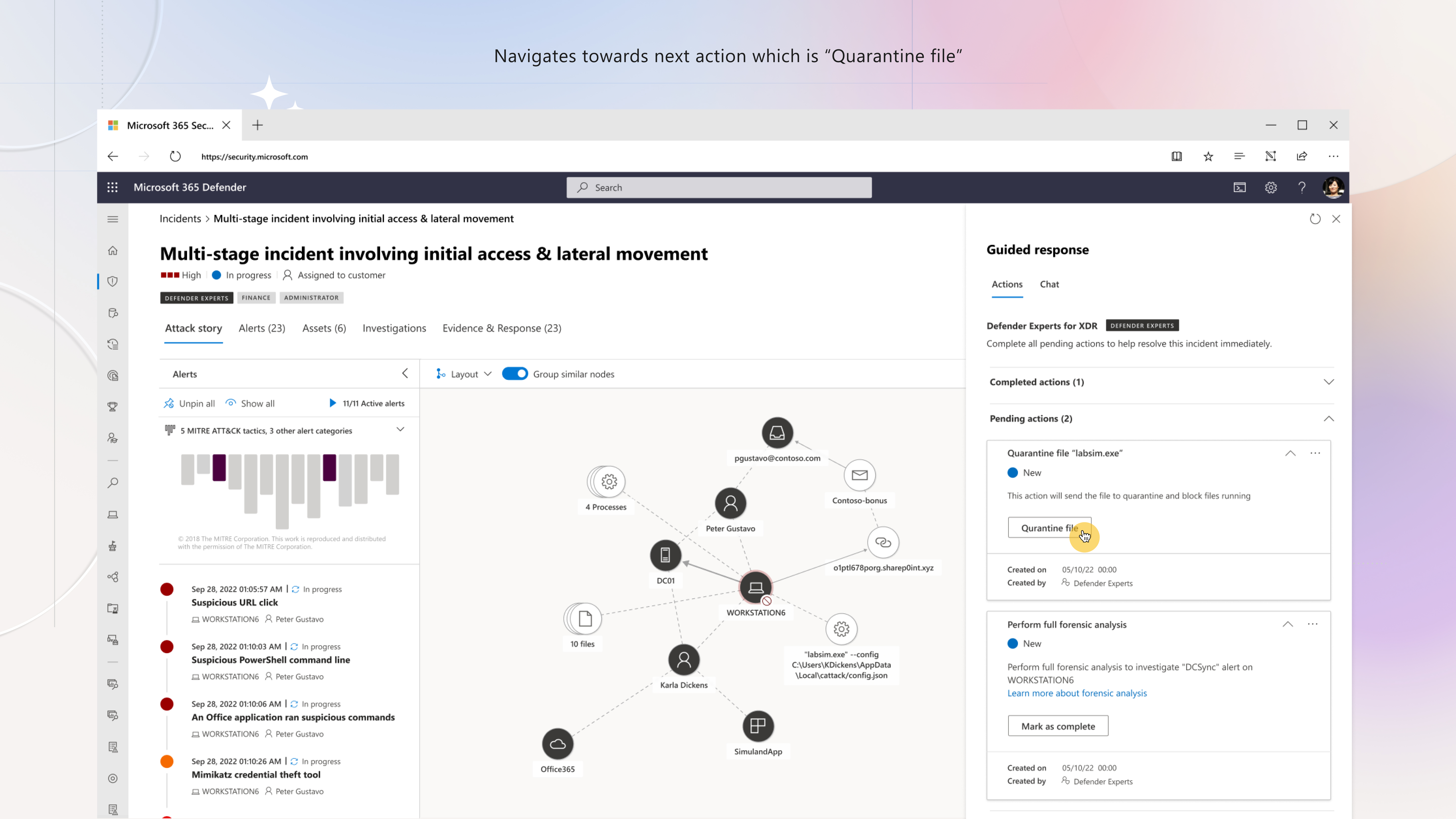Select the 10 files node
This screenshot has width=1456, height=819.
click(x=583, y=619)
